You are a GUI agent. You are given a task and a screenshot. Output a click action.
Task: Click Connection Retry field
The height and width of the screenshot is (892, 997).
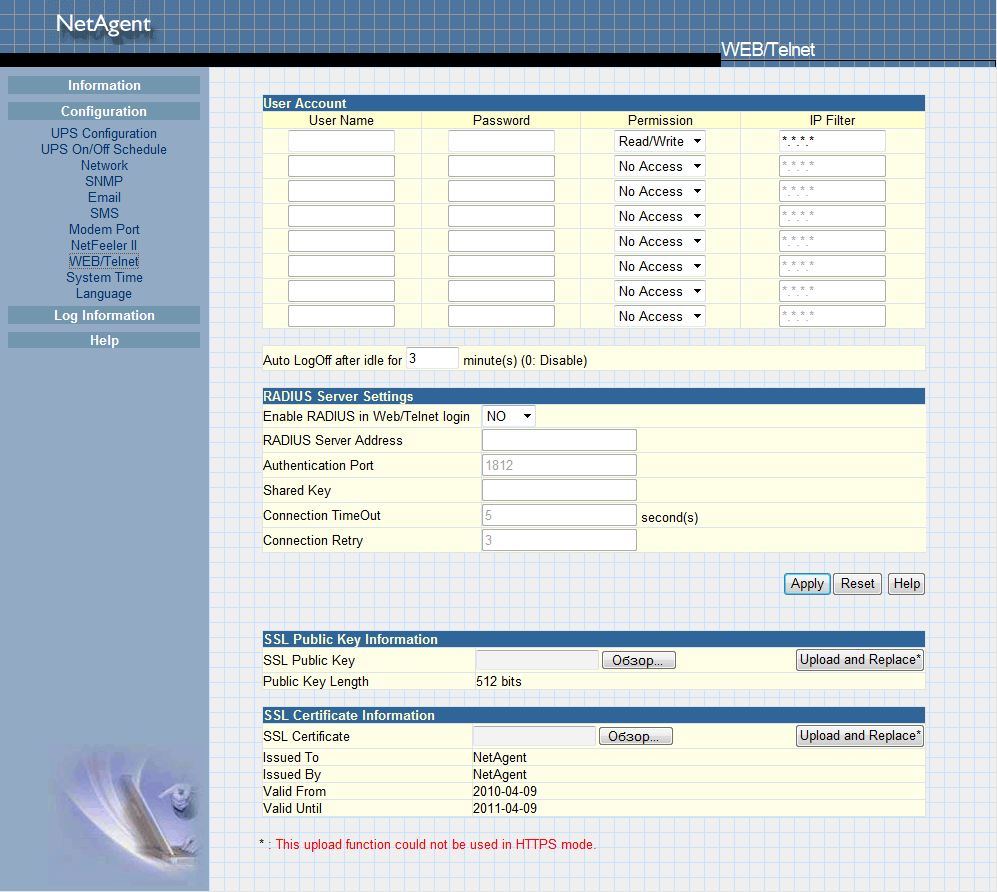tap(560, 540)
